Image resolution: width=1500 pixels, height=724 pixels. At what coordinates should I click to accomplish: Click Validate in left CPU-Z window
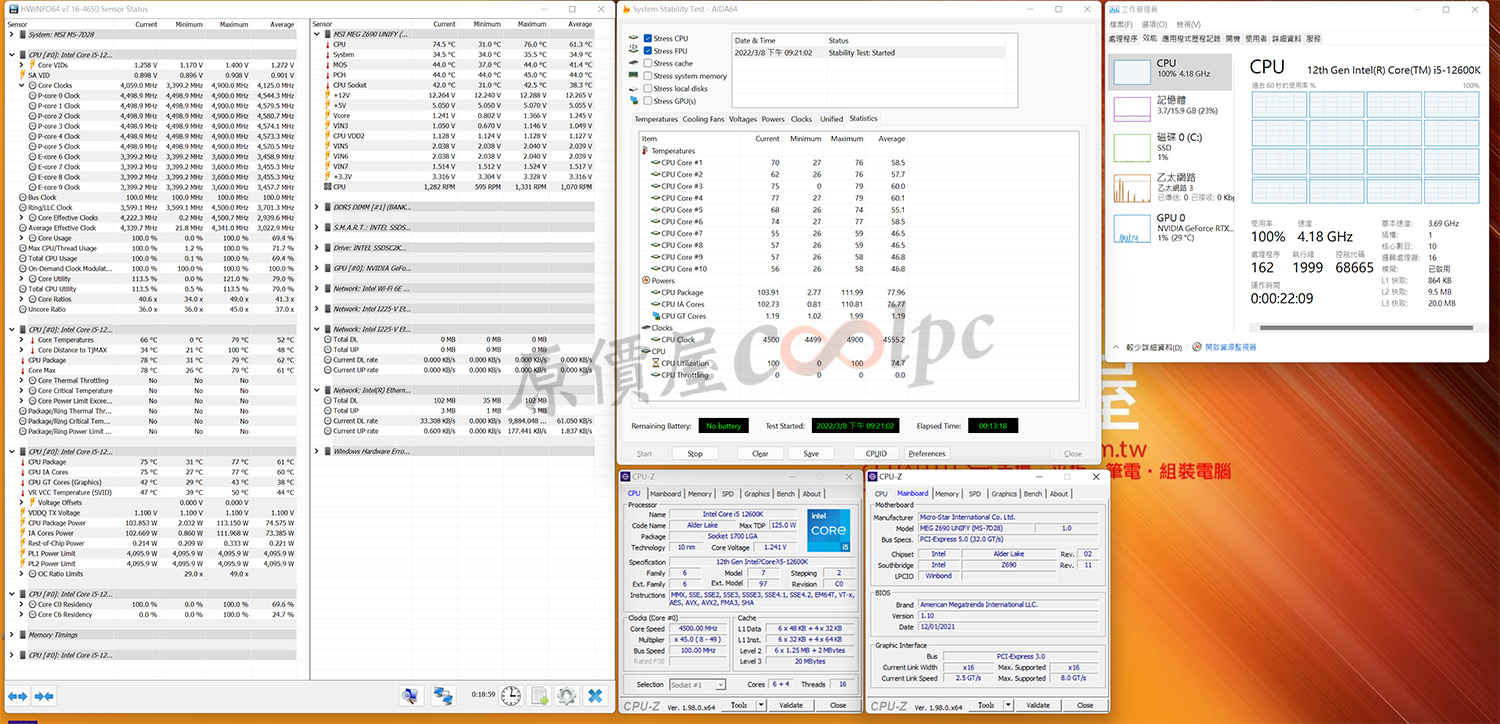pos(791,705)
